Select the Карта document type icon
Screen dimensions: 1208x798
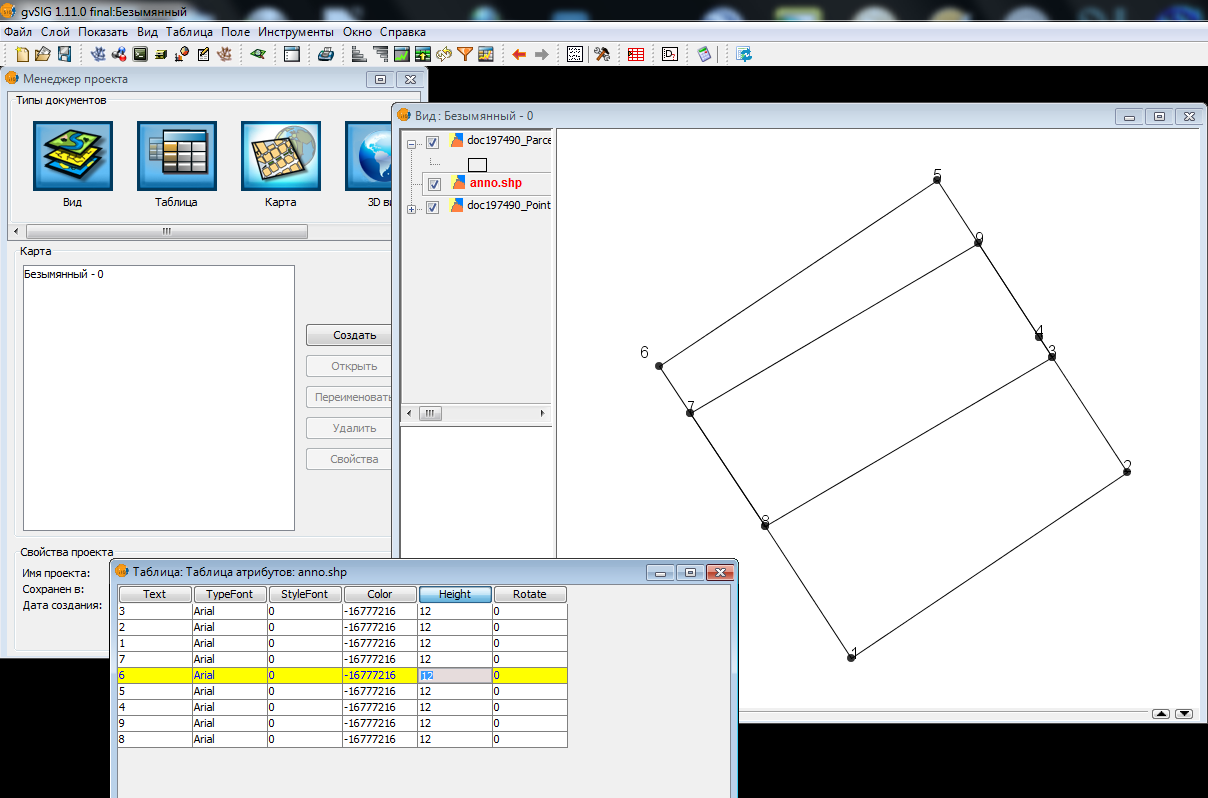point(280,156)
